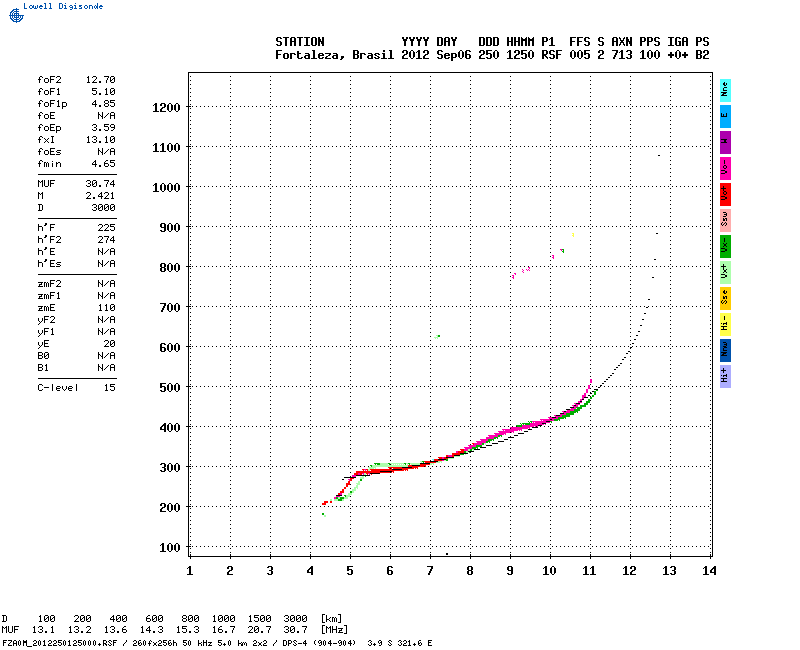Click the foEp value 3.59
Image resolution: width=800 pixels, height=650 pixels.
click(x=104, y=128)
